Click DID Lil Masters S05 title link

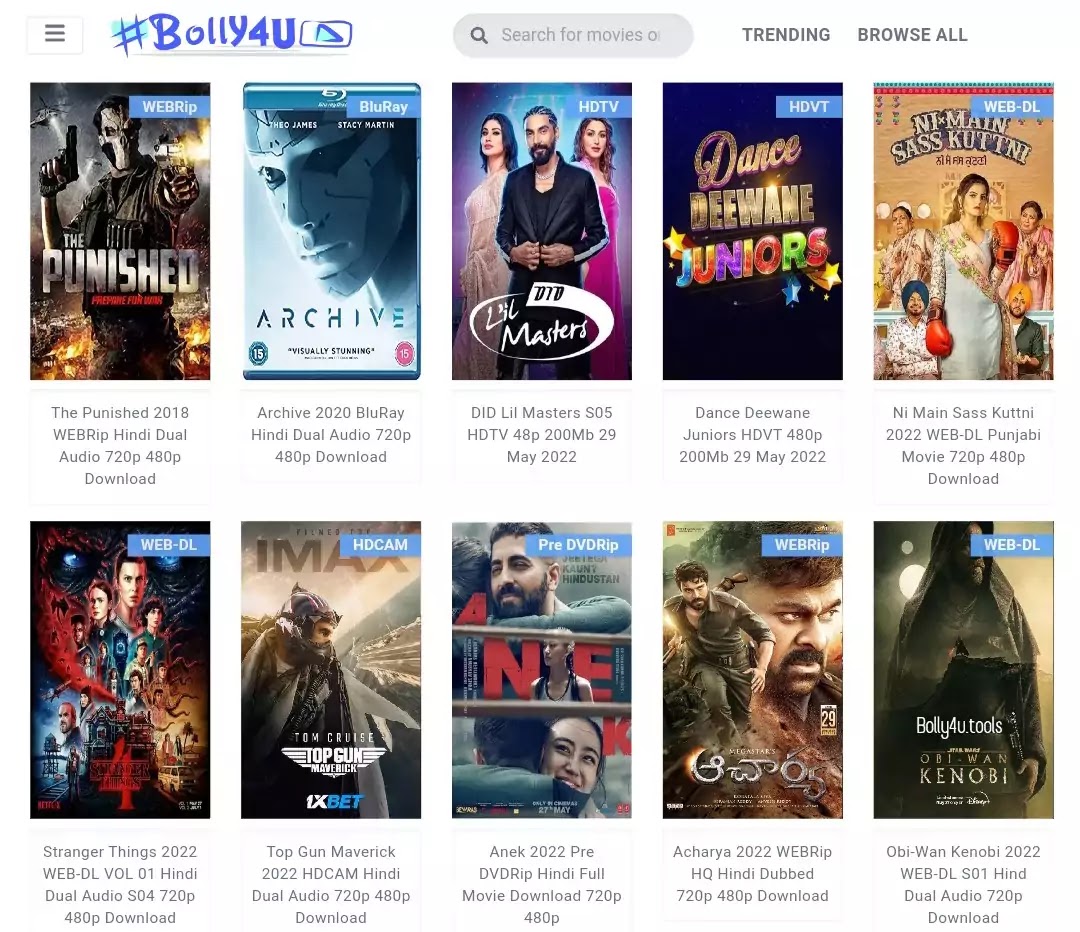541,435
